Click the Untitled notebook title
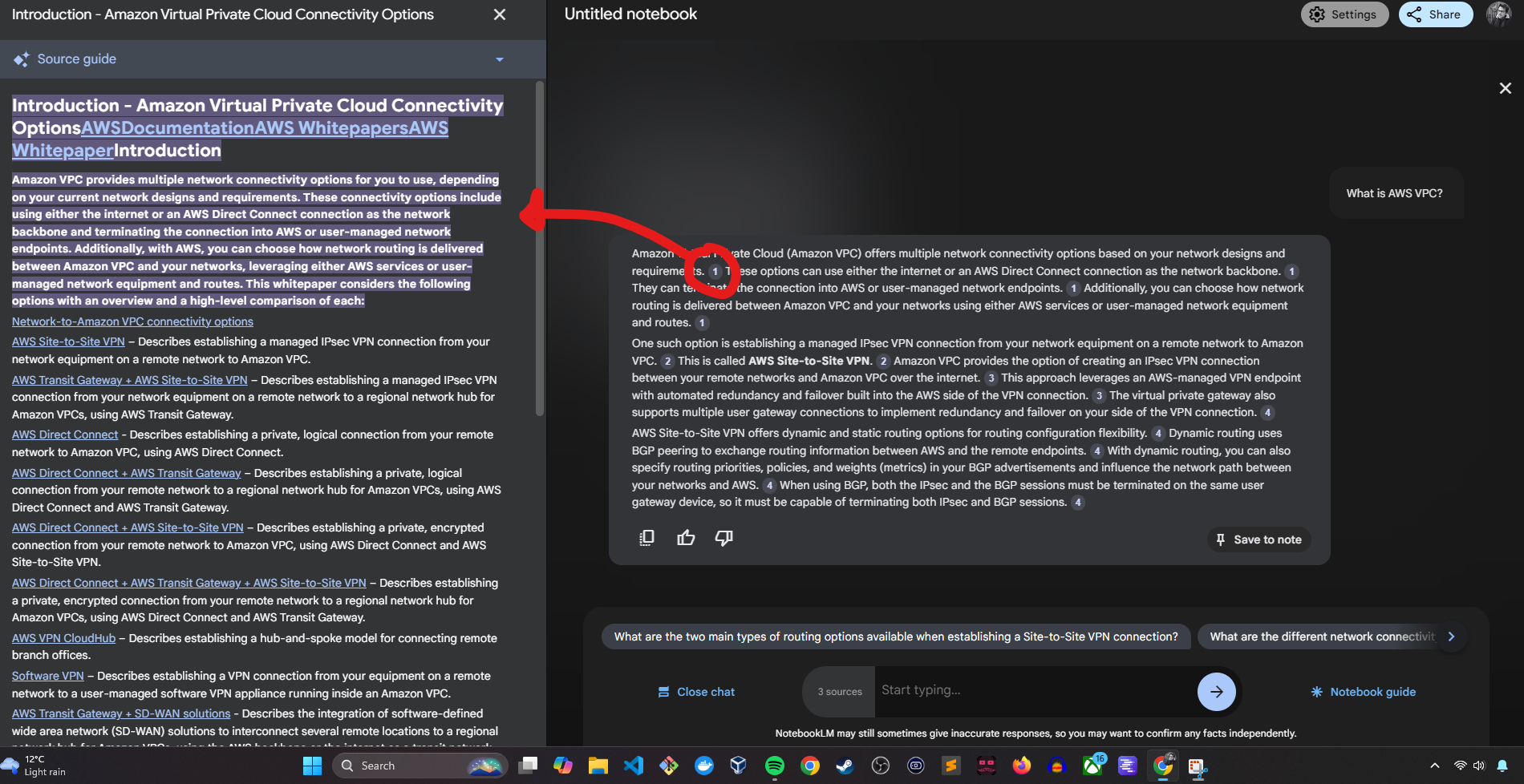 click(x=630, y=14)
